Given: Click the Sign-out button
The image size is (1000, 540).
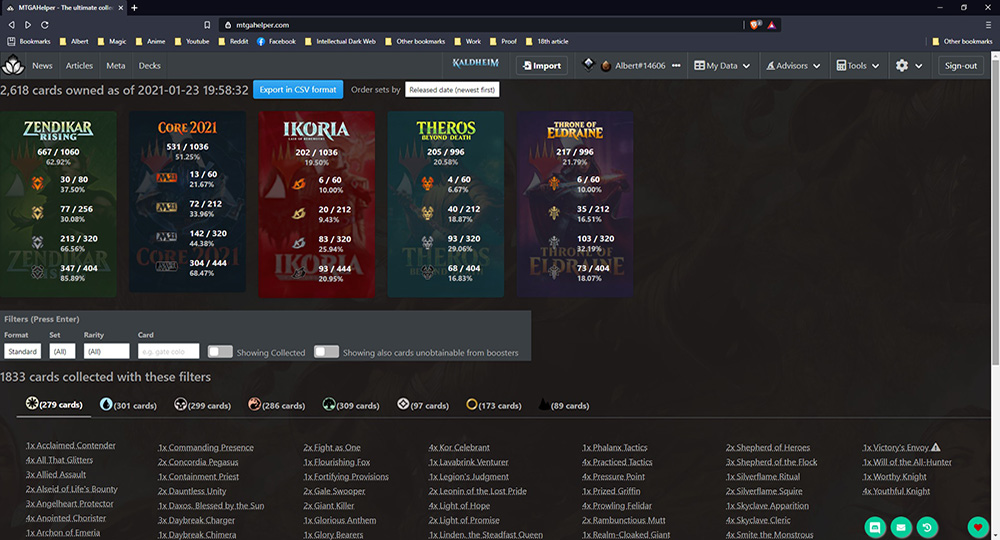Looking at the screenshot, I should 960,65.
